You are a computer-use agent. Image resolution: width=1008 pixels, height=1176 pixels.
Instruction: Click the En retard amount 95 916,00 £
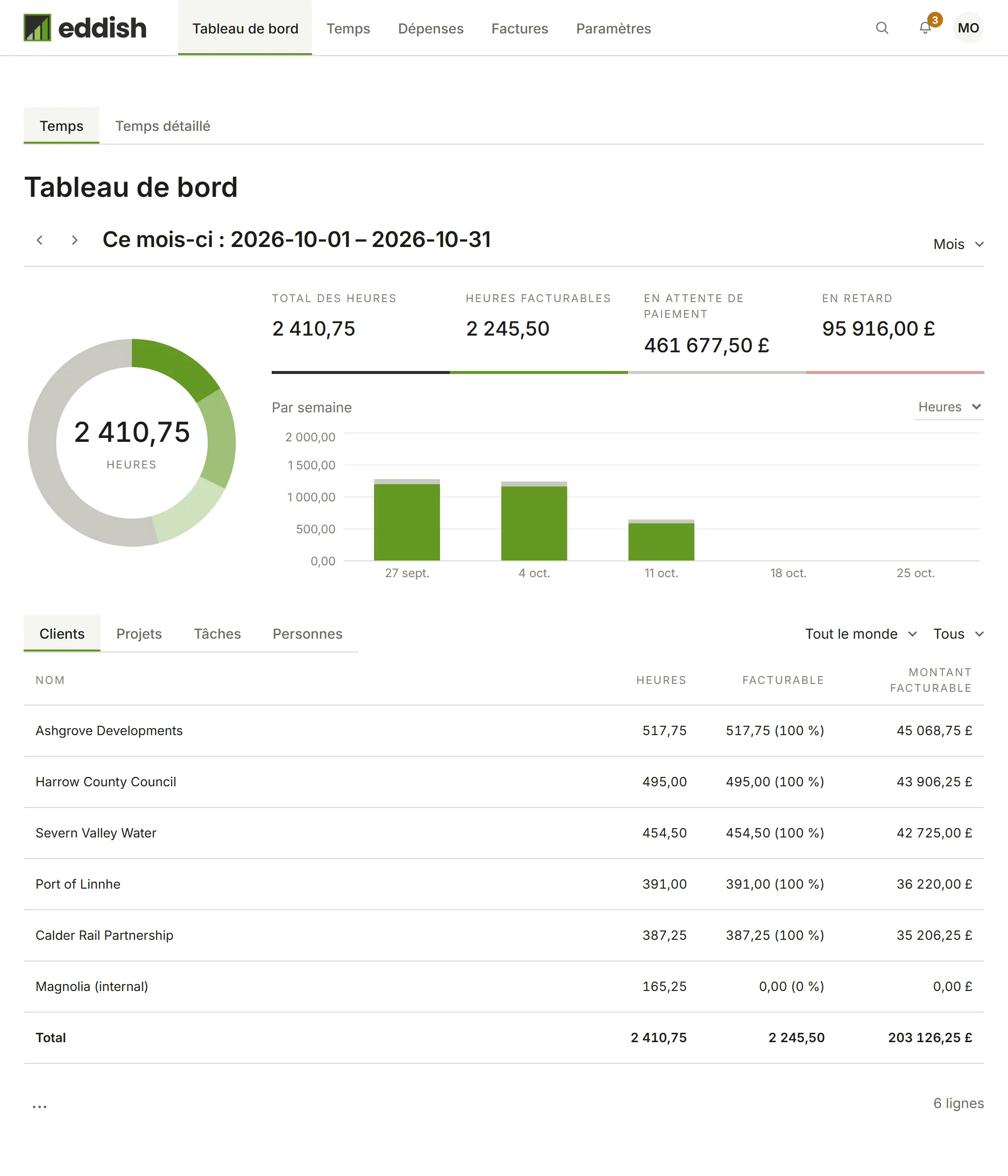click(x=878, y=329)
